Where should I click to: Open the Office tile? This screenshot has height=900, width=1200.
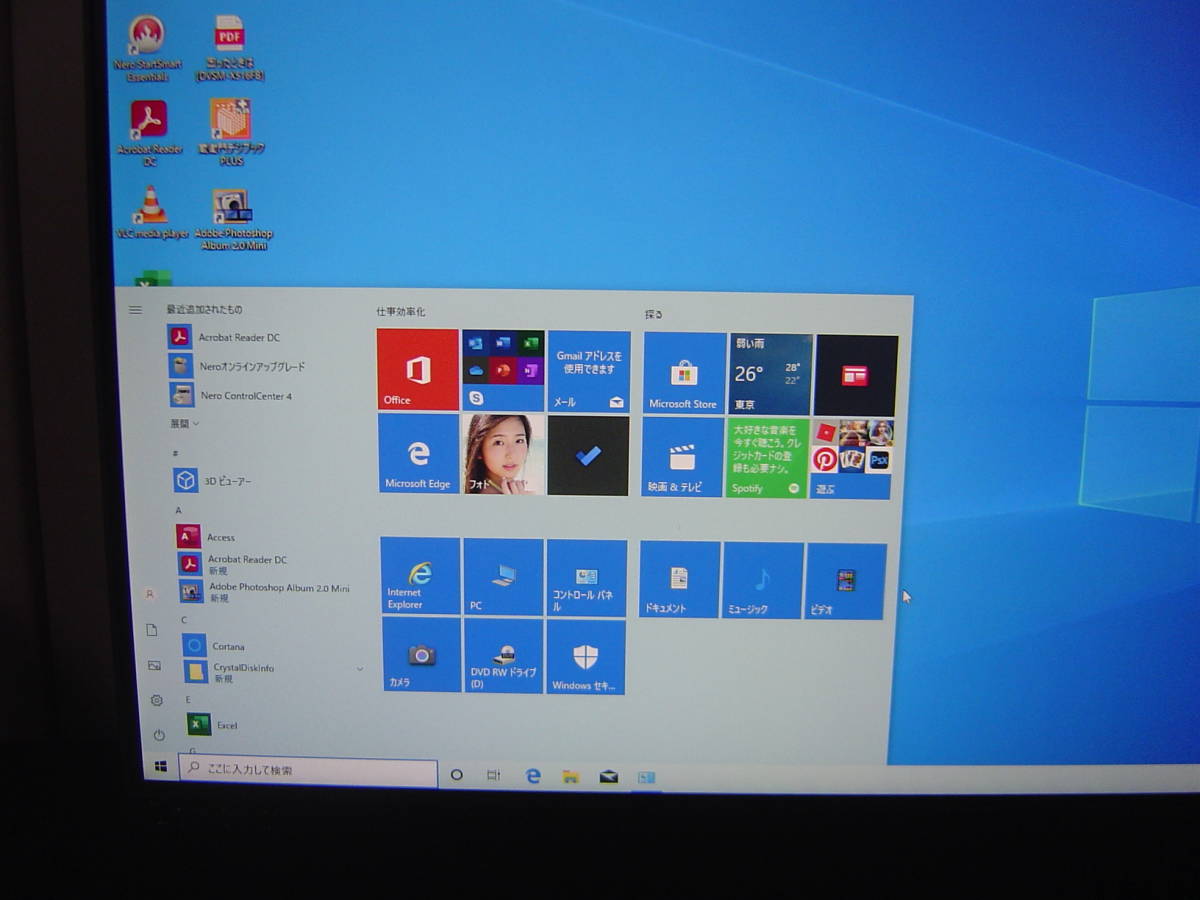pyautogui.click(x=417, y=369)
